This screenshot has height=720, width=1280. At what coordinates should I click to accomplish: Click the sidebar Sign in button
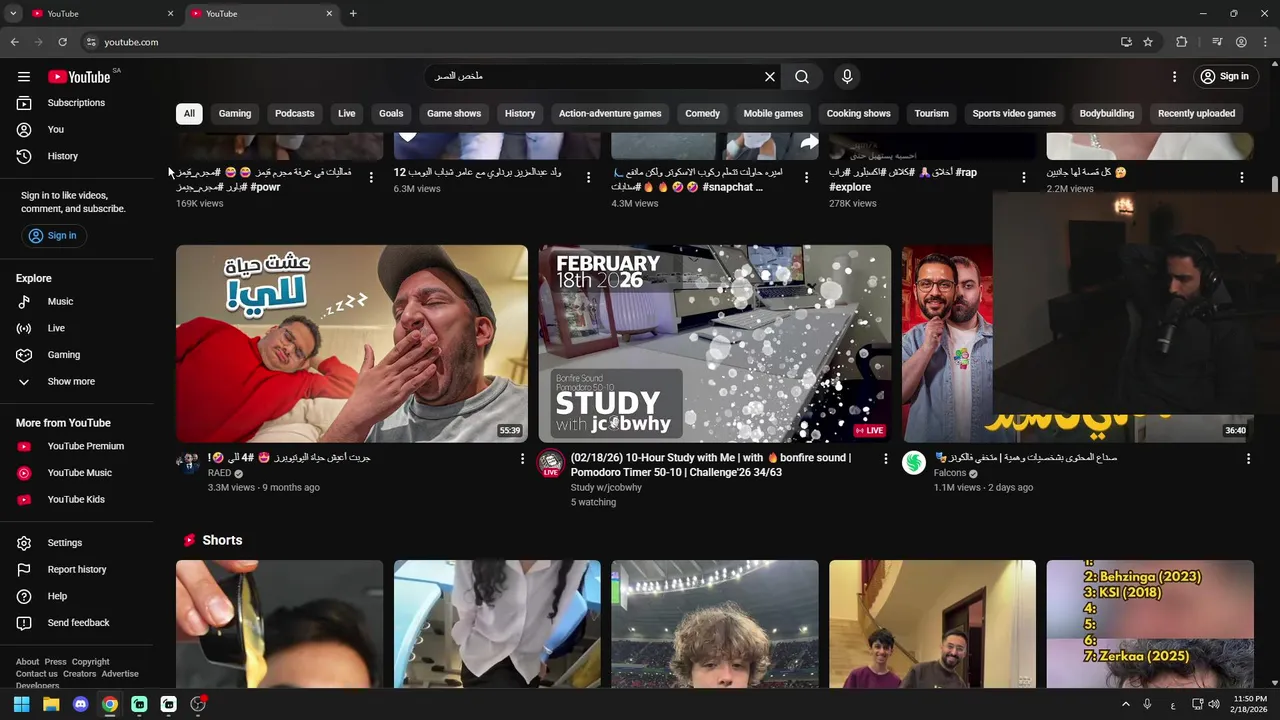[52, 236]
